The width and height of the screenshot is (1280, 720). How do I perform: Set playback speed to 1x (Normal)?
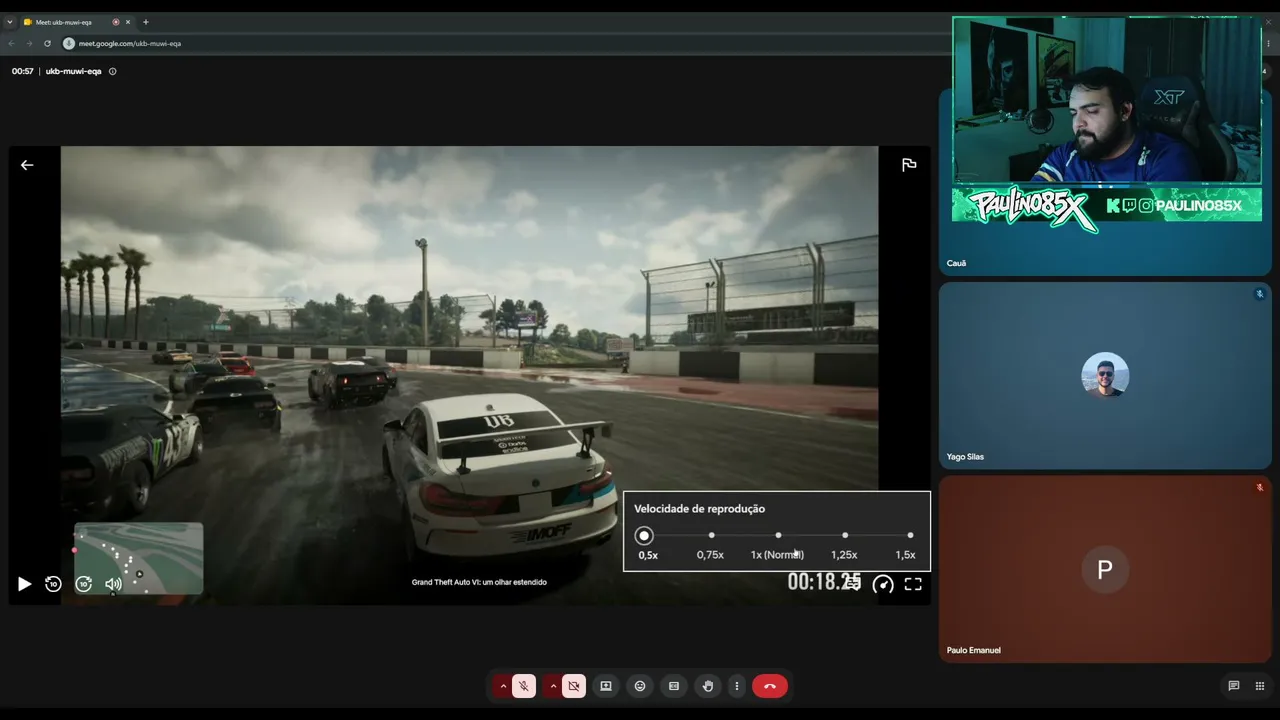pos(778,536)
